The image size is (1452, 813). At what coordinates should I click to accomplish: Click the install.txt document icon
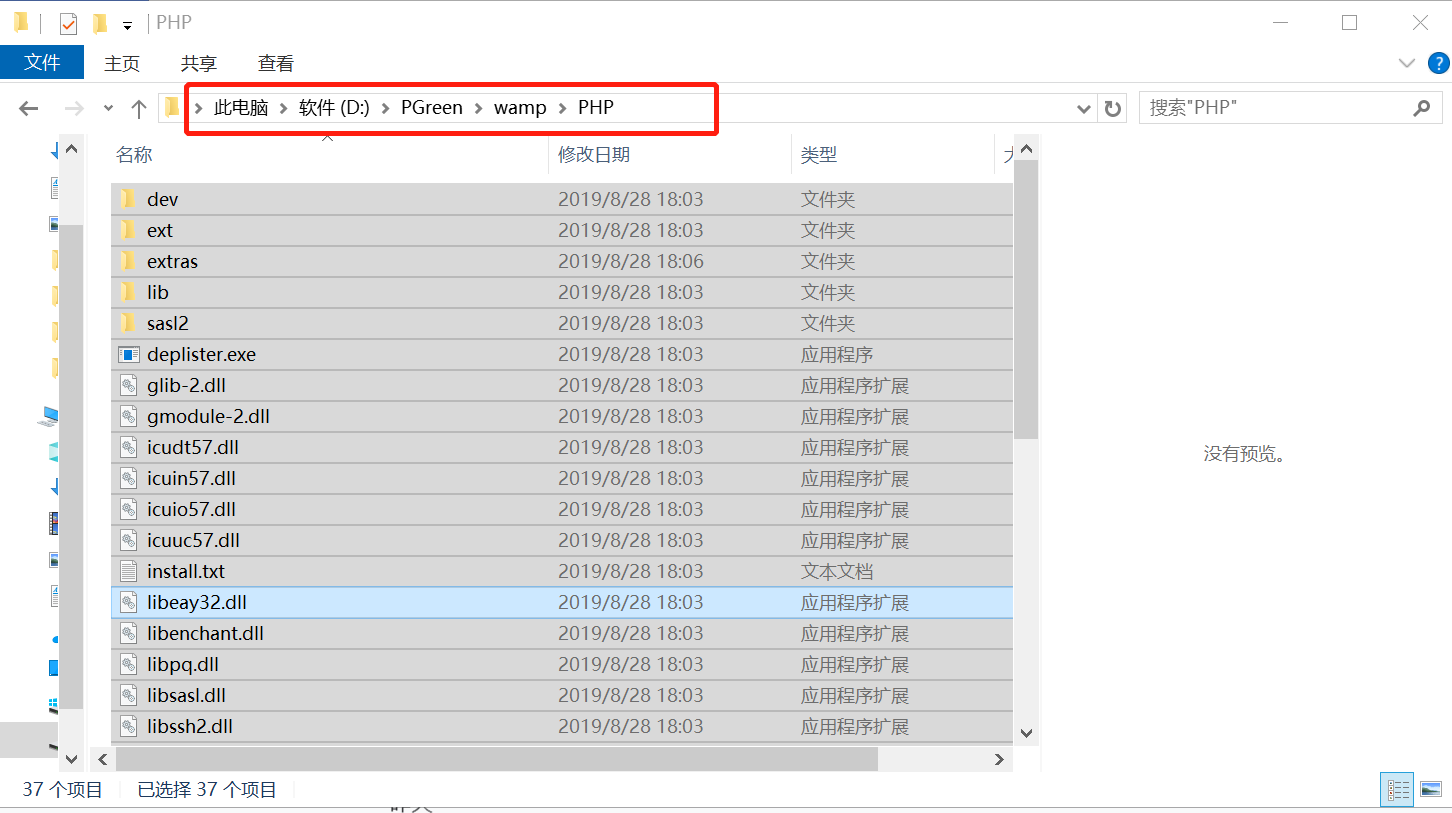[x=128, y=571]
